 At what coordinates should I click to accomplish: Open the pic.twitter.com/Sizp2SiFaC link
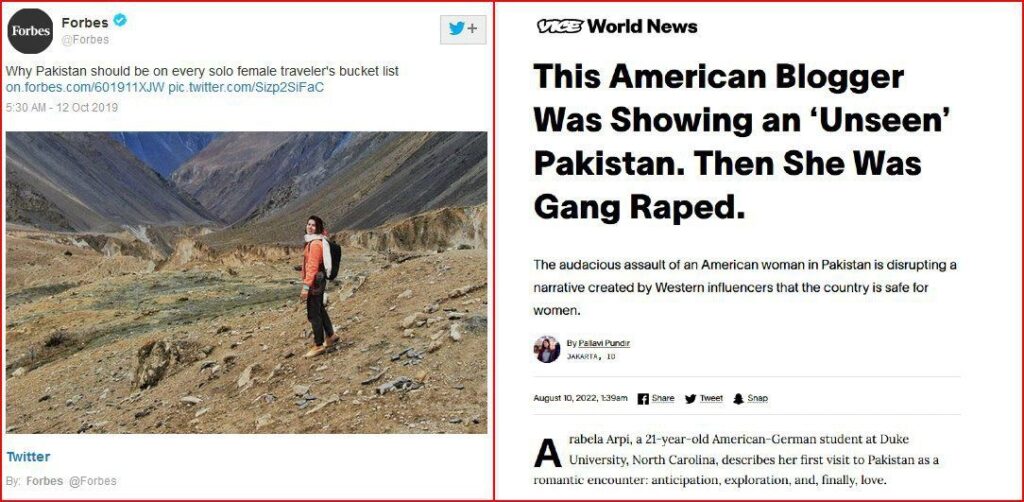click(246, 87)
